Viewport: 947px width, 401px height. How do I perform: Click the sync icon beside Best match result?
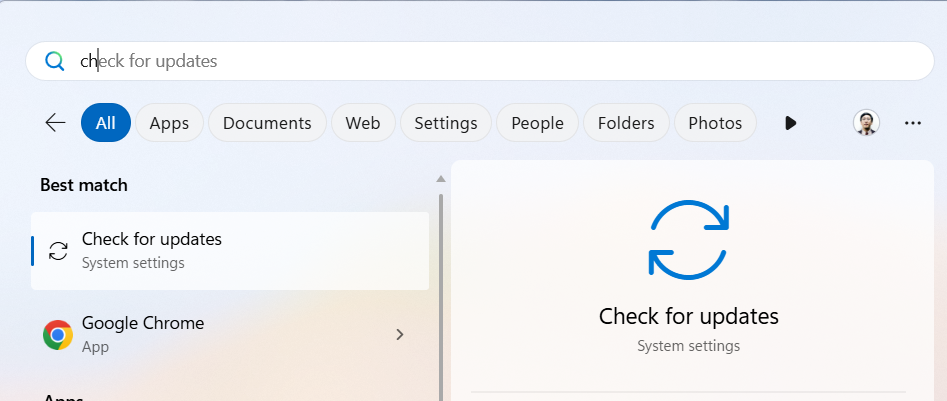tap(59, 251)
